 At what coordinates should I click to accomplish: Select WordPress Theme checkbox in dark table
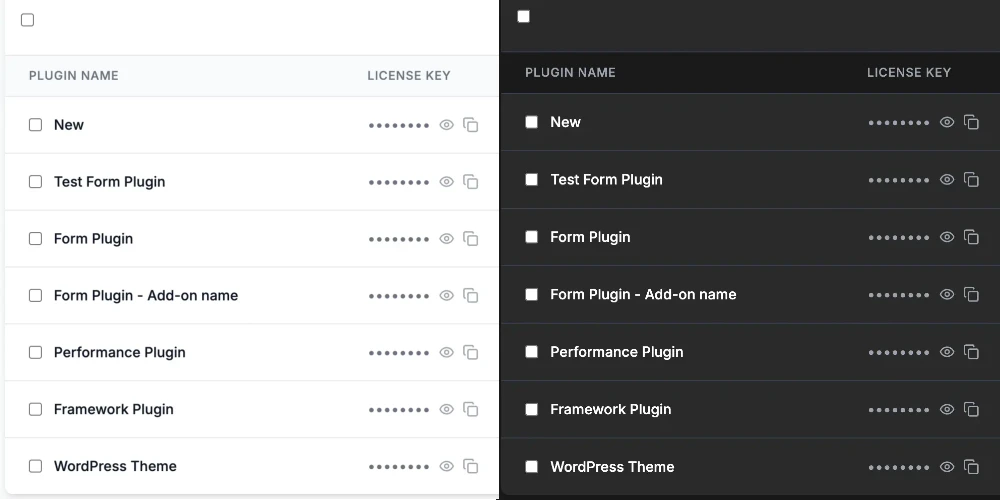(532, 467)
